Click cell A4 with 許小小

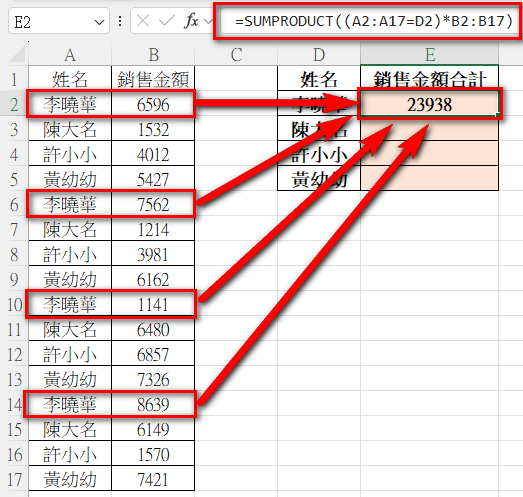click(x=70, y=154)
